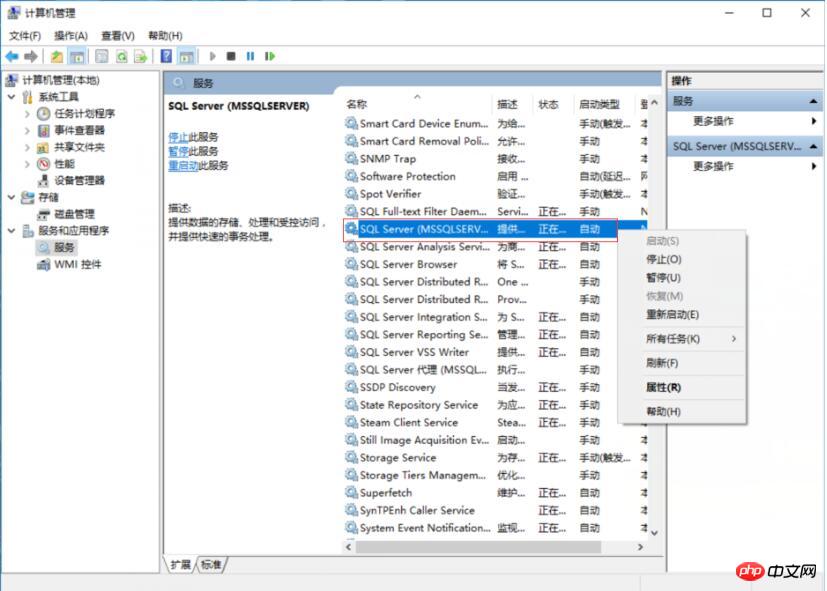Click the gear icon beside SNMP Trap

[351, 158]
